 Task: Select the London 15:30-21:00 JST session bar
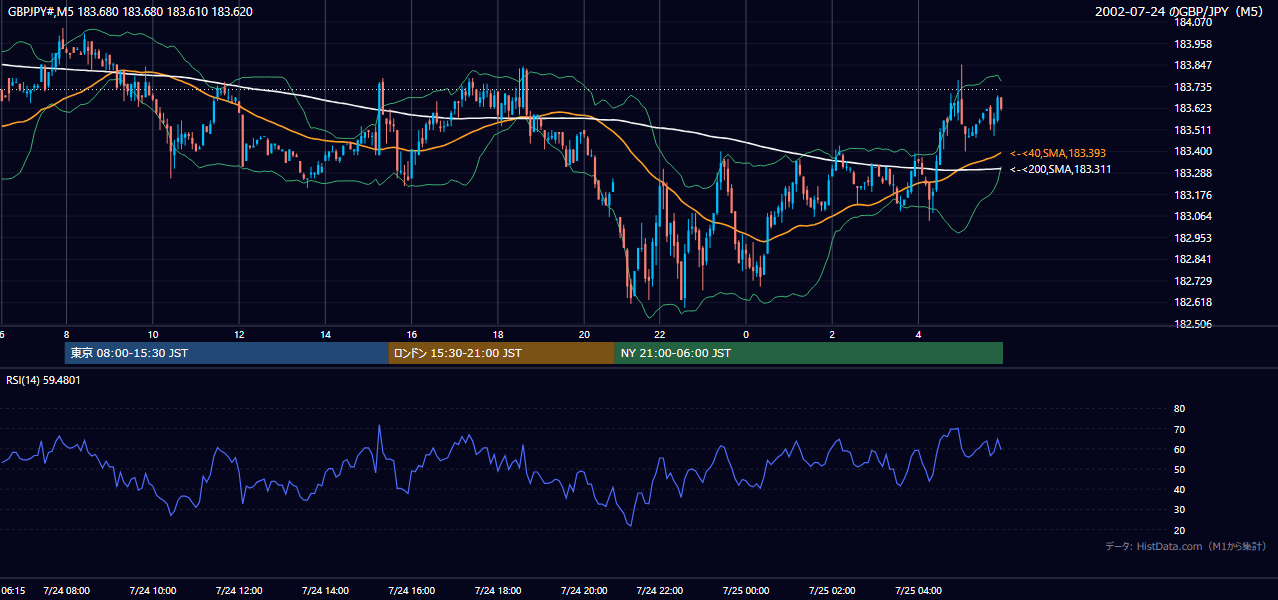[501, 353]
